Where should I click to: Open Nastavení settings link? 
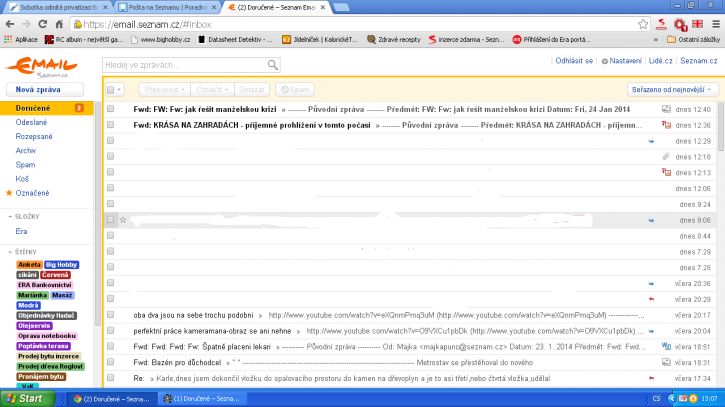tap(621, 61)
